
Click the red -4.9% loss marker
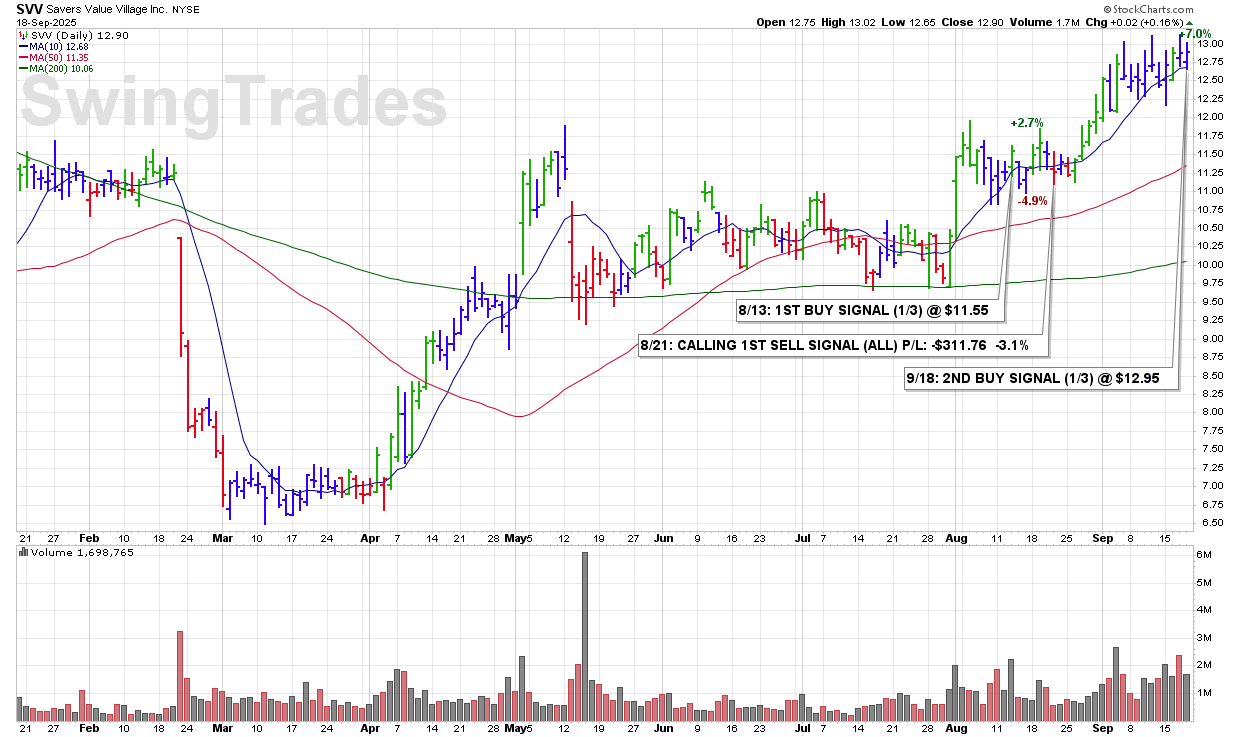(1031, 201)
